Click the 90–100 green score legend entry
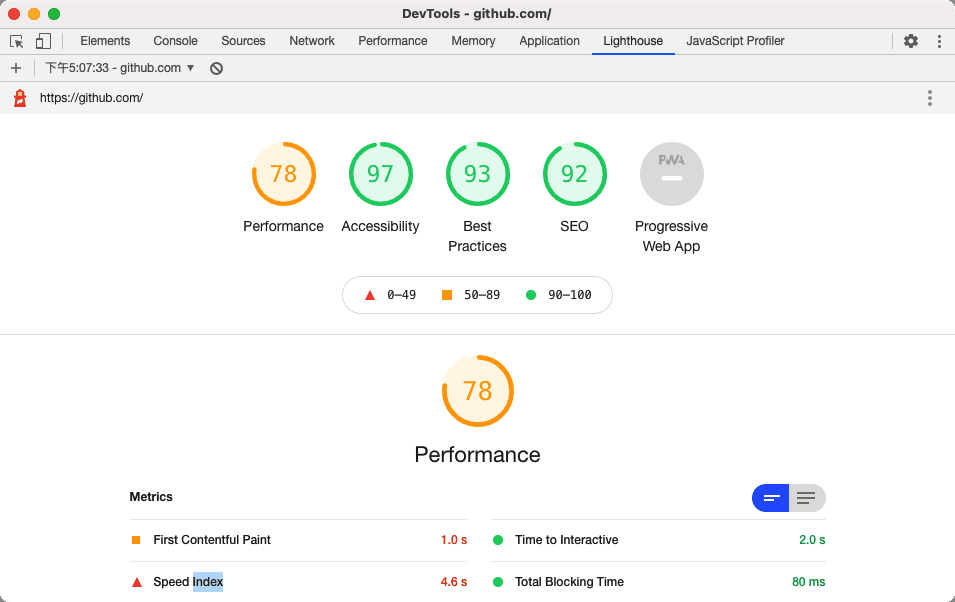The image size is (955, 602). pyautogui.click(x=559, y=295)
